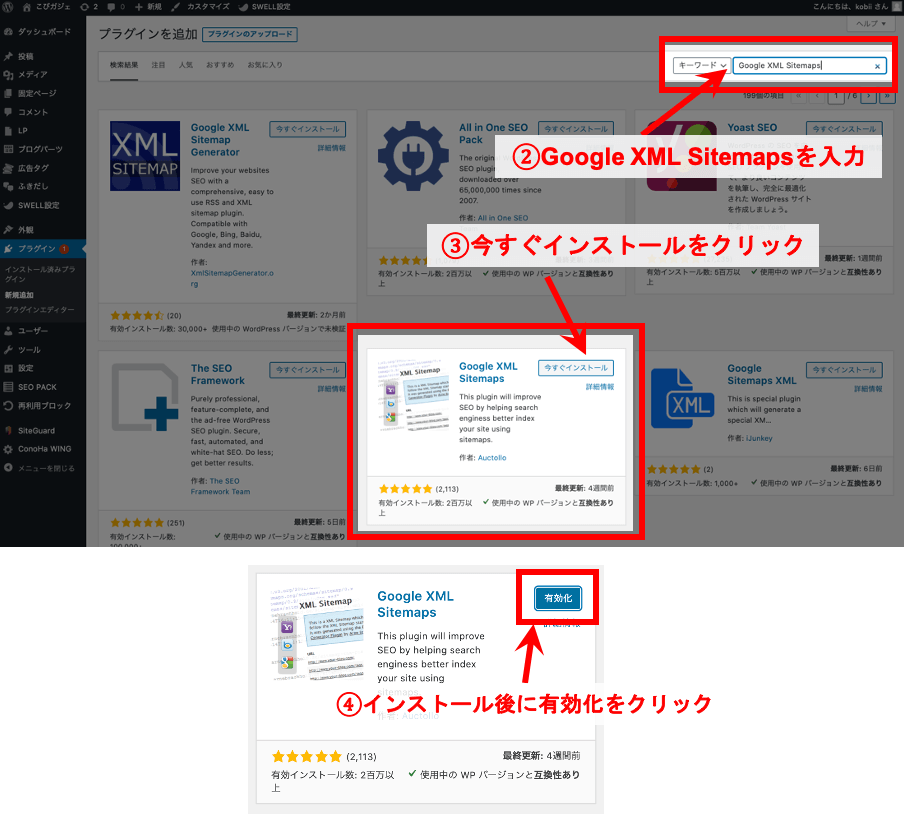Switch to 検索結果 tab
The width and height of the screenshot is (904, 814).
(x=124, y=65)
